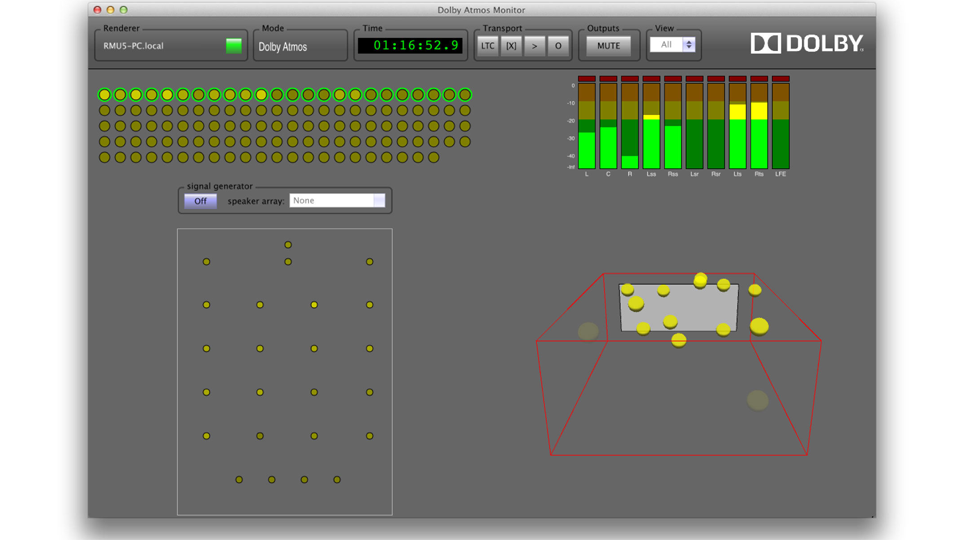The image size is (960, 540).
Task: Click the Lss channel level meter
Action: click(651, 126)
